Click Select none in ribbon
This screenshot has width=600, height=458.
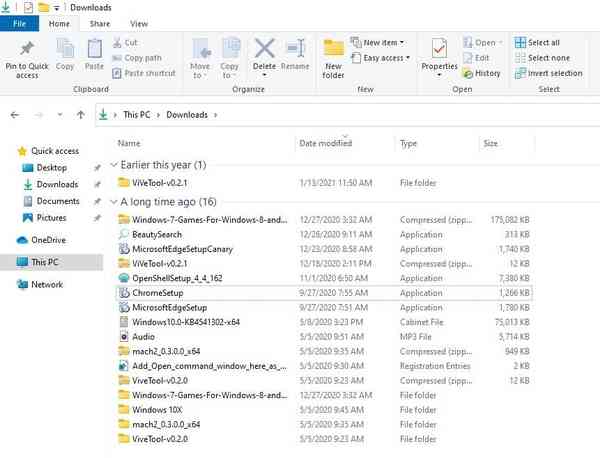point(543,58)
